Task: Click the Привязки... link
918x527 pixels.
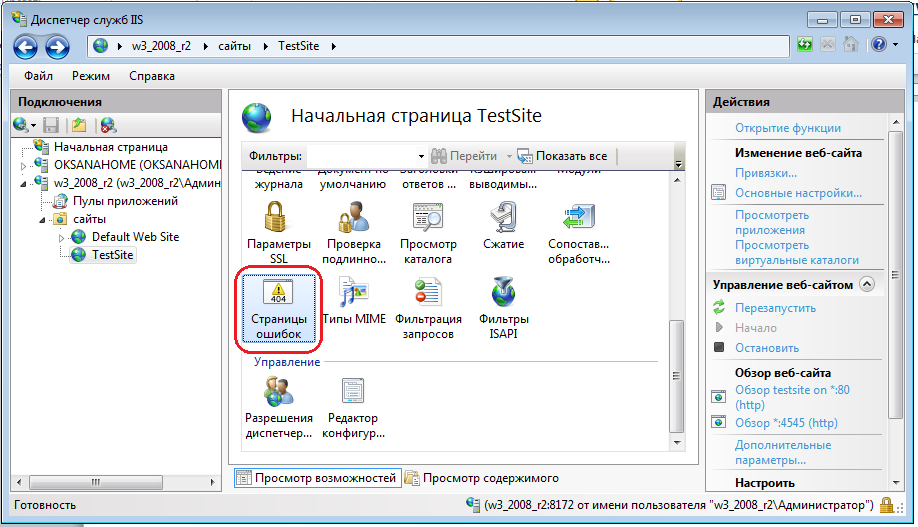Action: point(766,173)
